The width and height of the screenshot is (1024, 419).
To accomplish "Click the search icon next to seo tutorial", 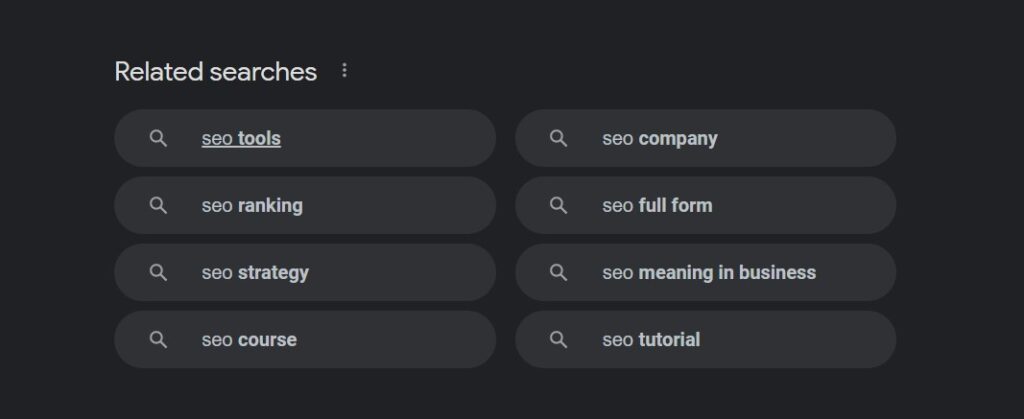I will point(558,339).
